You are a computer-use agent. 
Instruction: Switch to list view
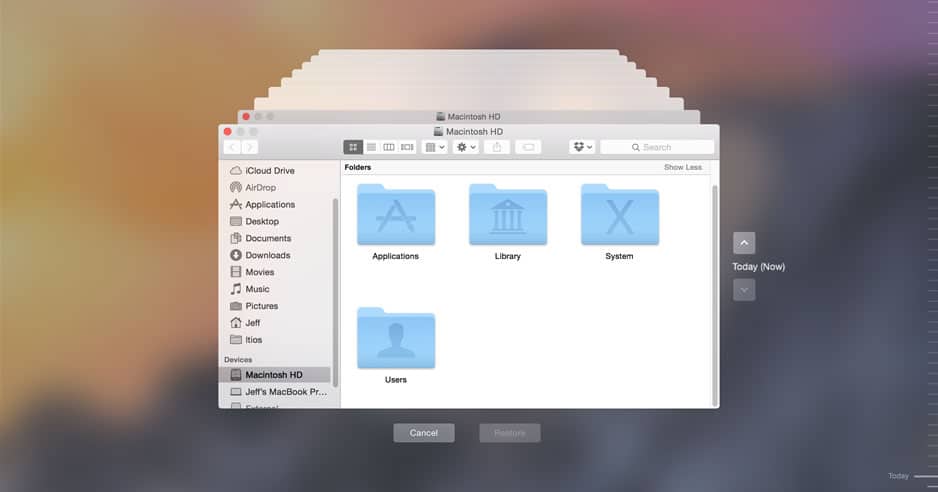(x=371, y=147)
